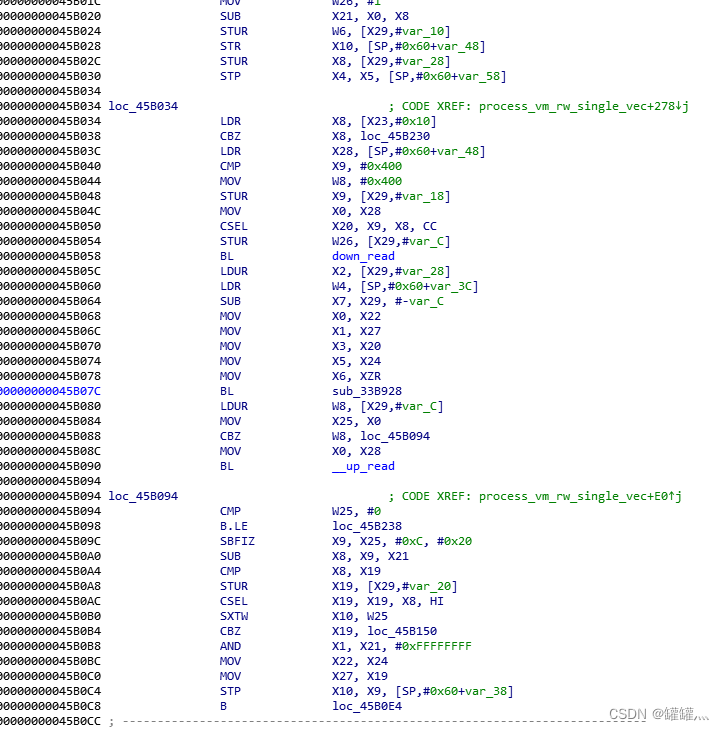Screen dimensions: 724x730
Task: Click address 000000000045B090
Action: click(50, 466)
